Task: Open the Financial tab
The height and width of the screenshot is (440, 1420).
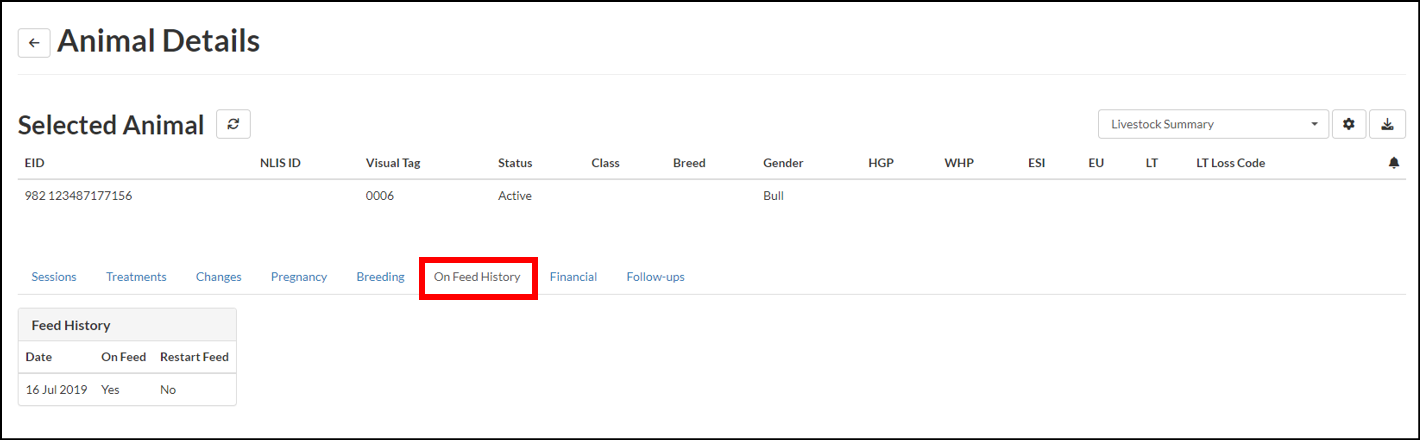Action: pyautogui.click(x=573, y=277)
